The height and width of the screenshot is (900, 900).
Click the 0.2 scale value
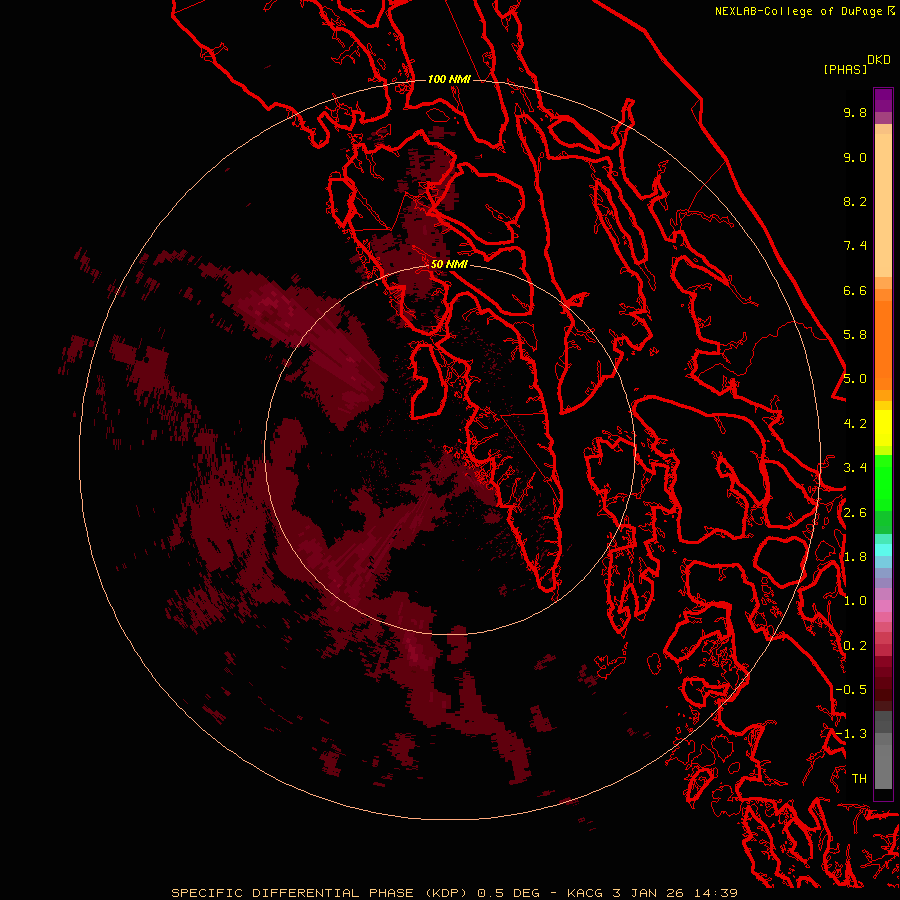point(855,646)
